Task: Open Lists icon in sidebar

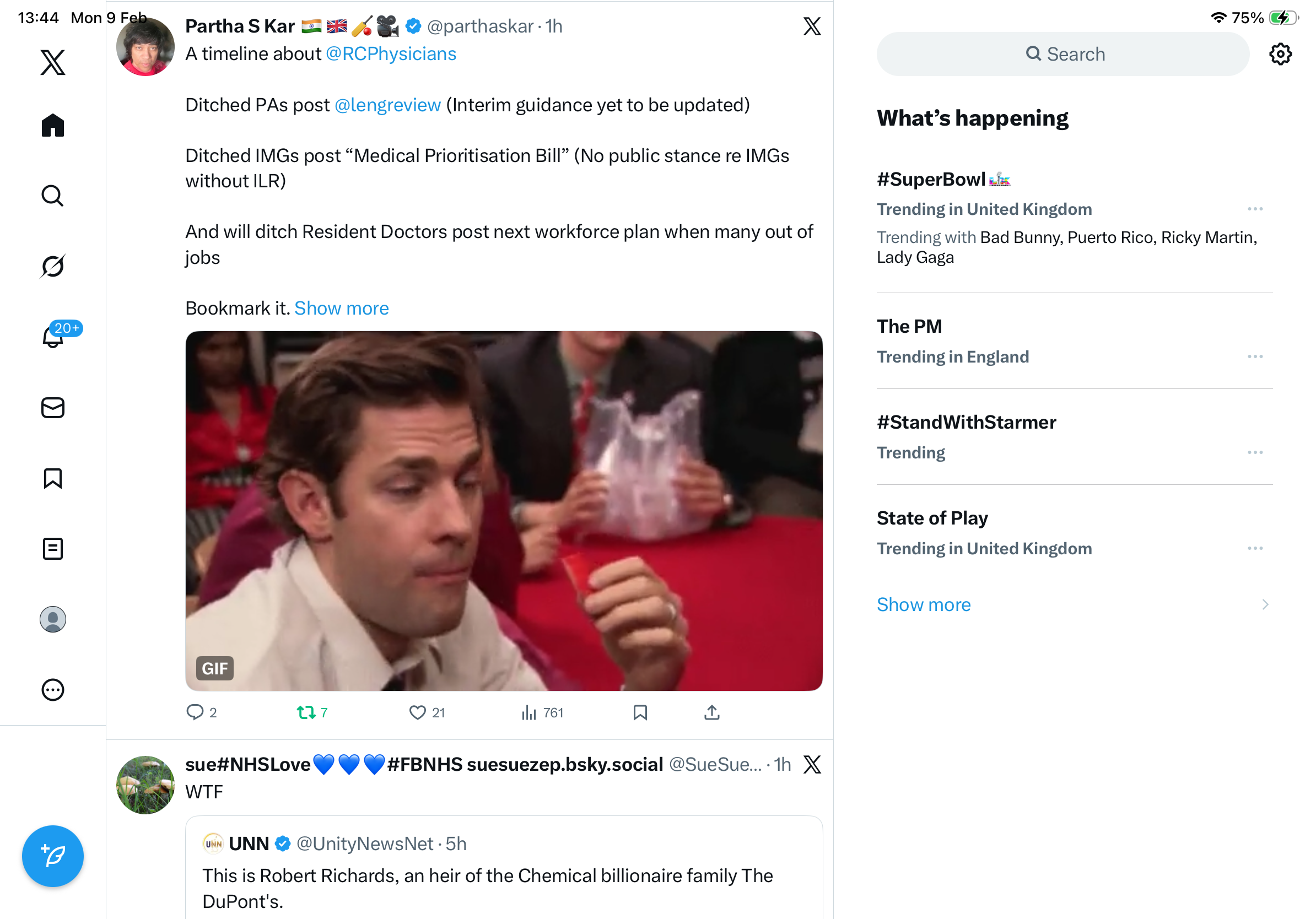Action: (53, 549)
